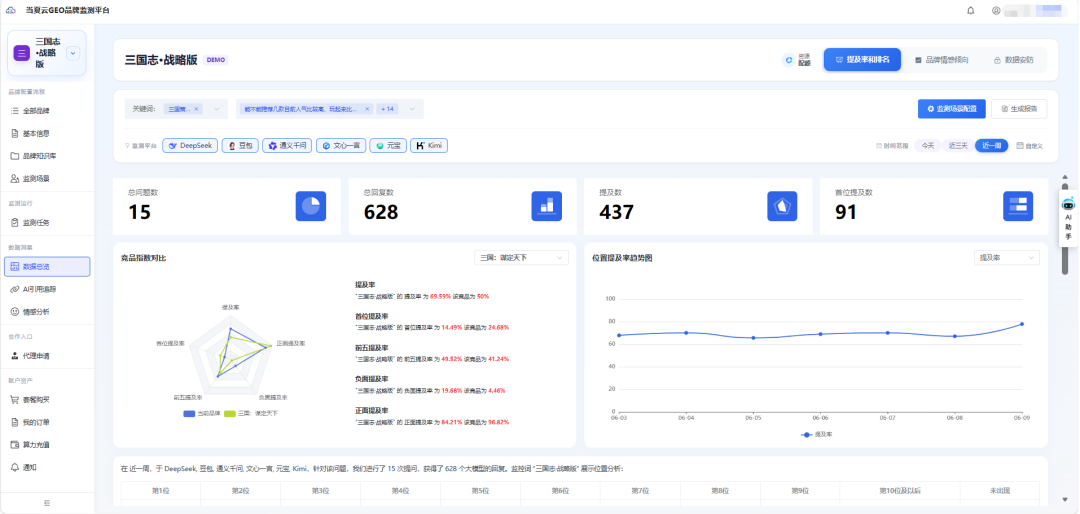Toggle the DeepSeek platform filter
1080x514 pixels.
tap(191, 145)
